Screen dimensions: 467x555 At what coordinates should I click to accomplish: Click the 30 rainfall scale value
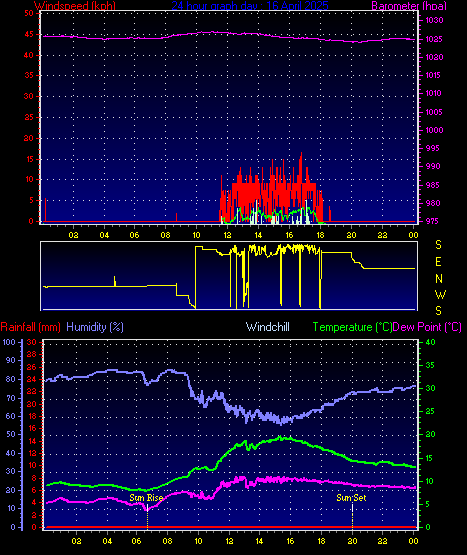pyautogui.click(x=32, y=342)
